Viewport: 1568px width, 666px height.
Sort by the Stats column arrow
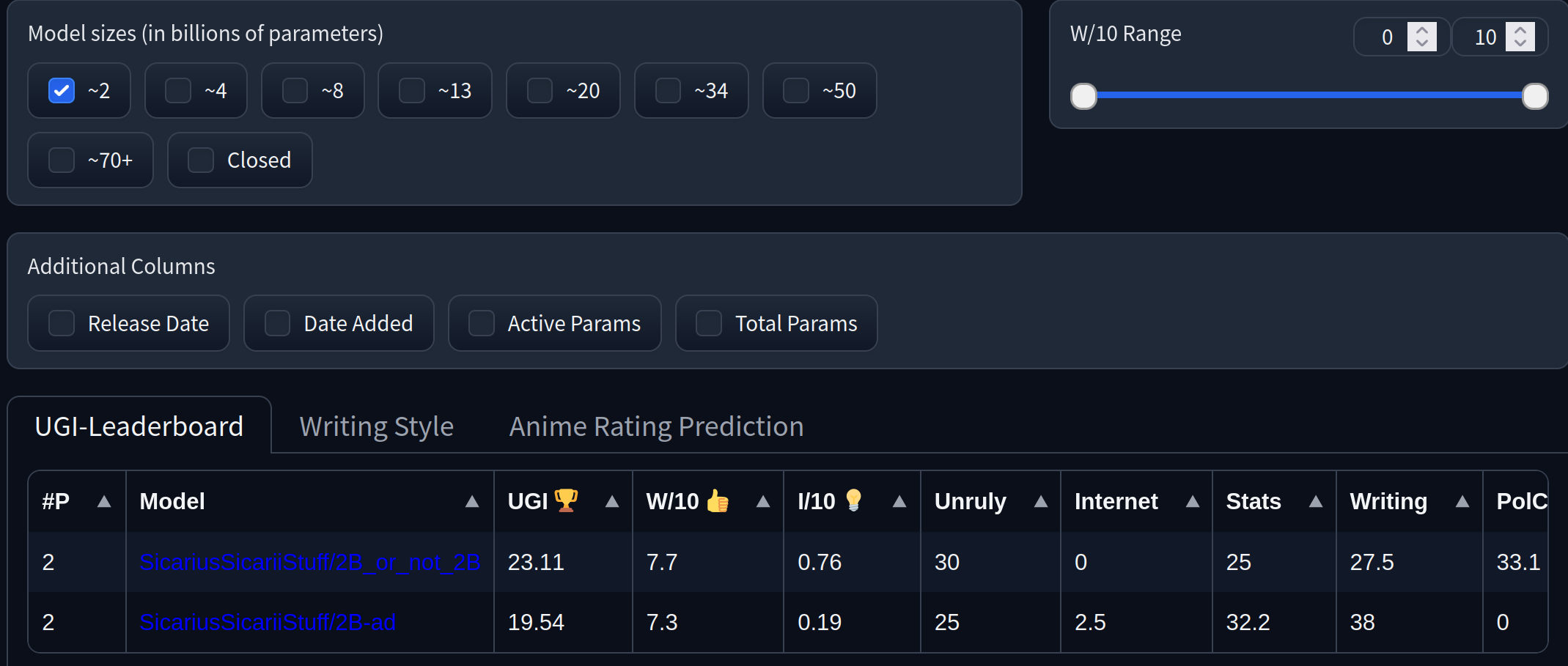pos(1316,502)
